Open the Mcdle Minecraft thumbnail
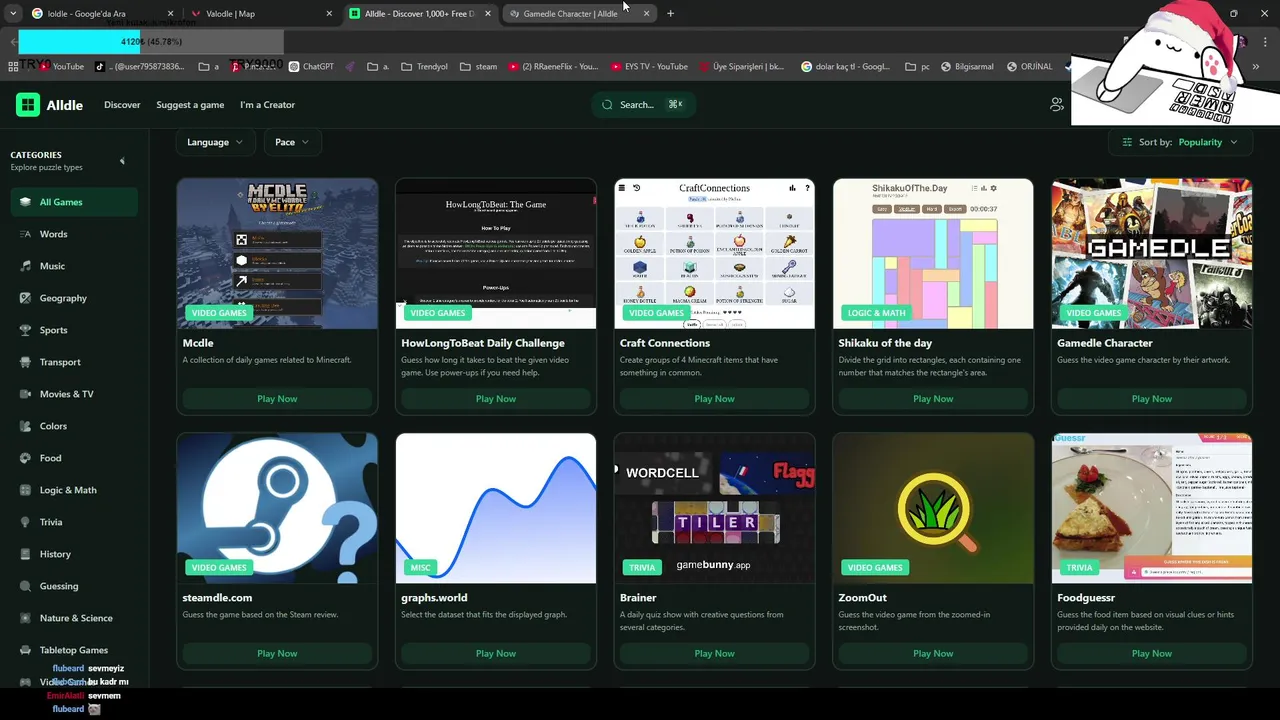The image size is (1280, 720). [277, 254]
